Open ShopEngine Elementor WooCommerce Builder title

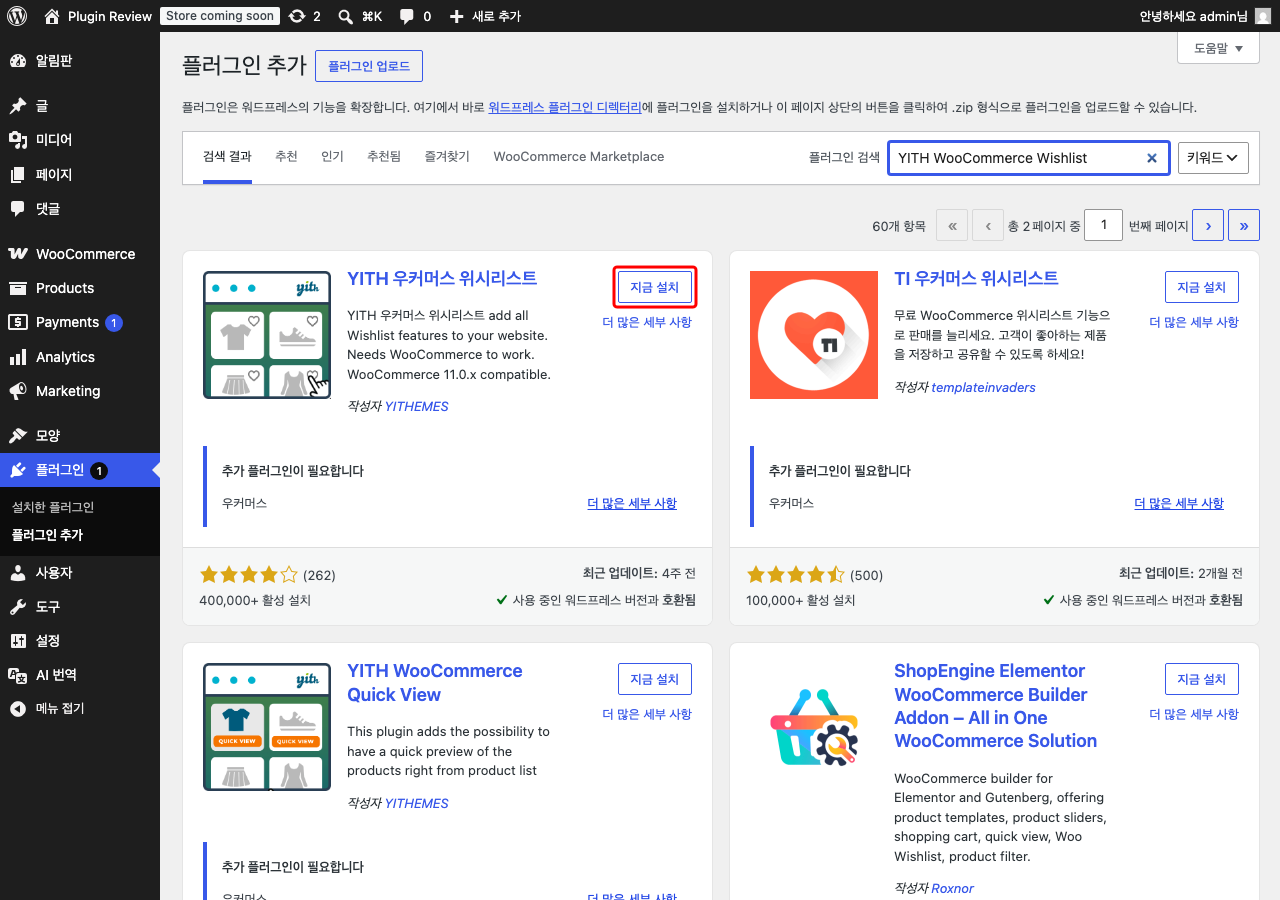tap(995, 706)
